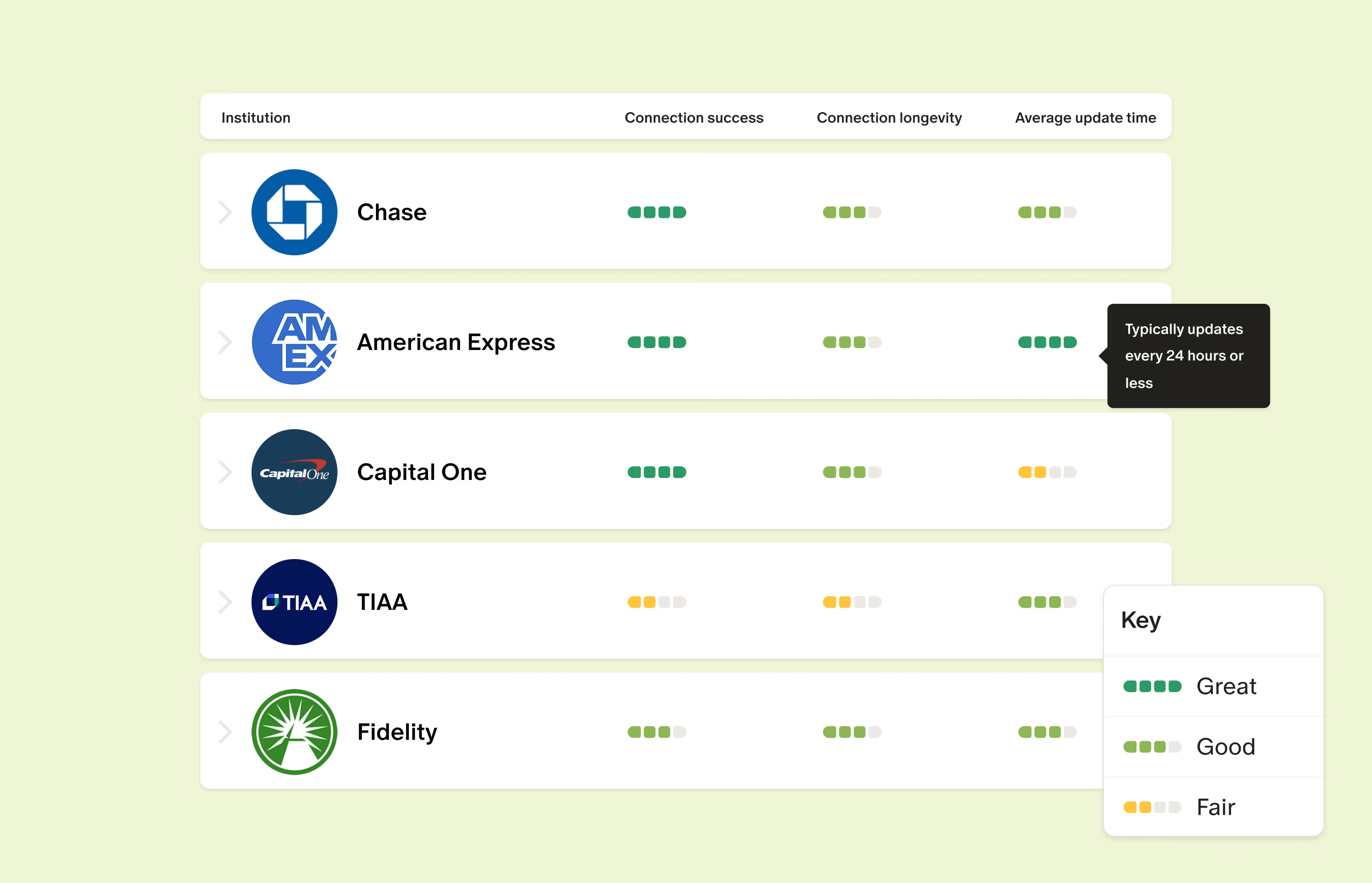Viewport: 1372px width, 883px height.
Task: Expand the Chase row chevron
Action: (225, 212)
